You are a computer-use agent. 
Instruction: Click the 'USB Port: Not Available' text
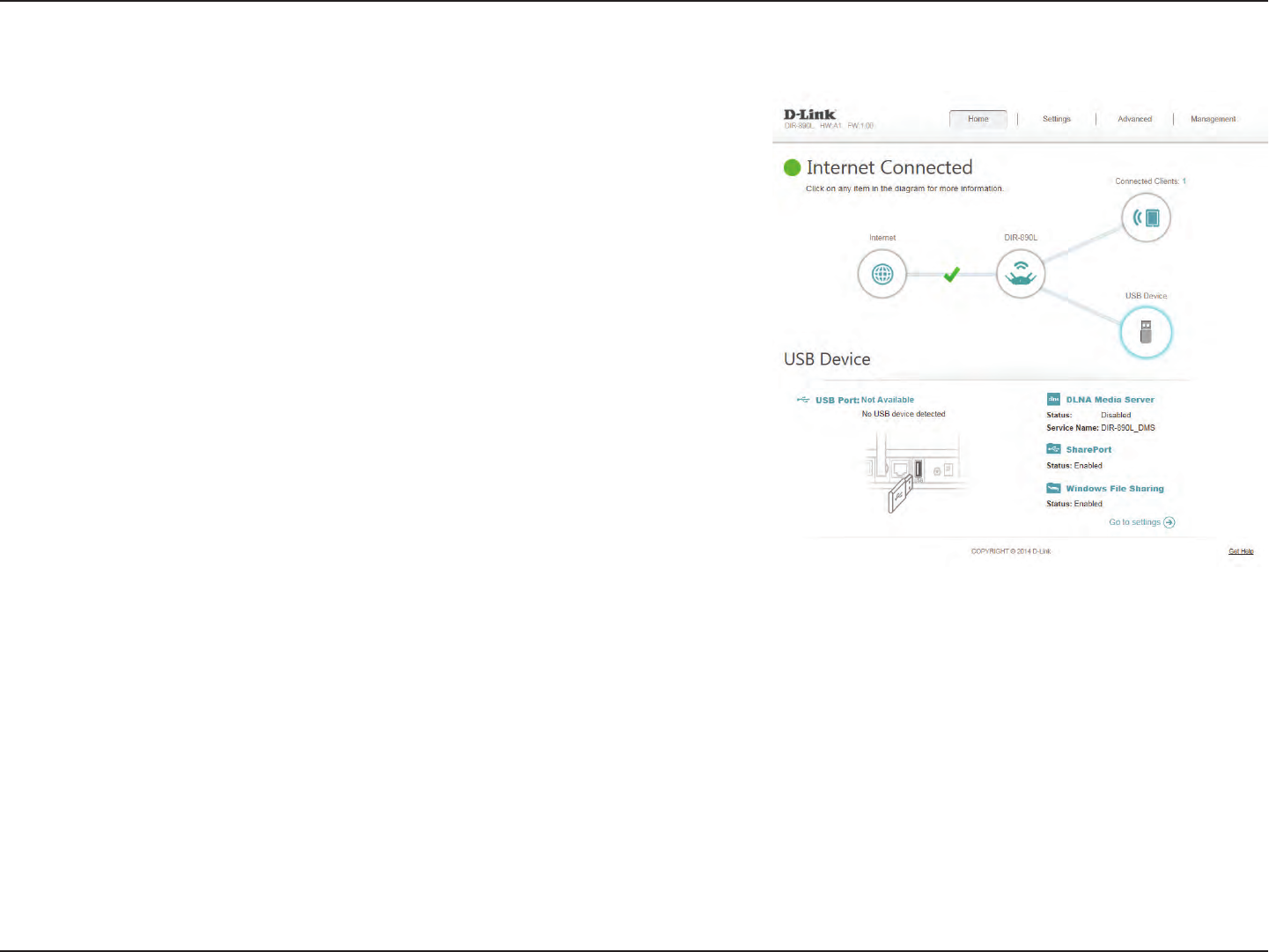[865, 400]
